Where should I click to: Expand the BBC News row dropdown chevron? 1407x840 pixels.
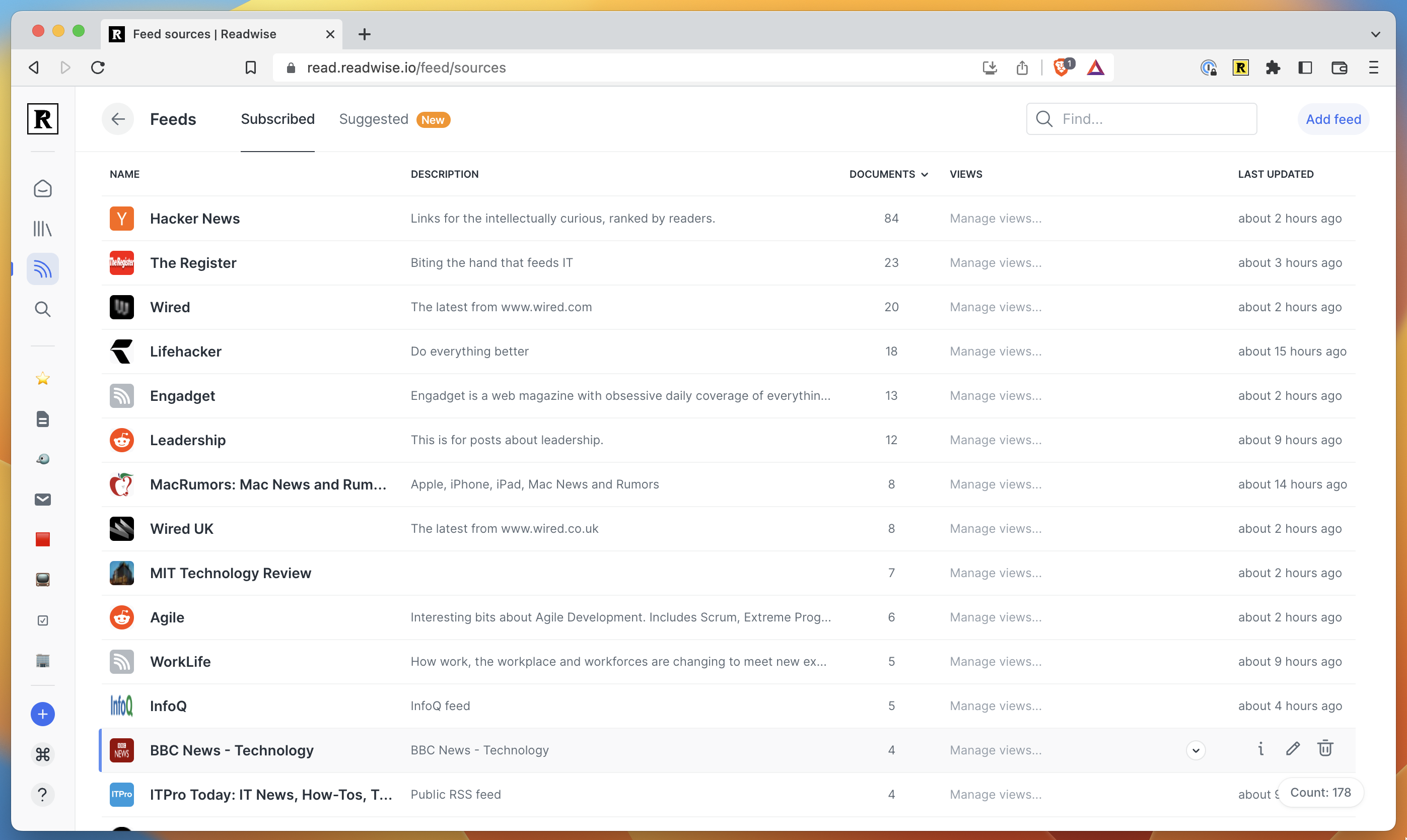coord(1195,750)
